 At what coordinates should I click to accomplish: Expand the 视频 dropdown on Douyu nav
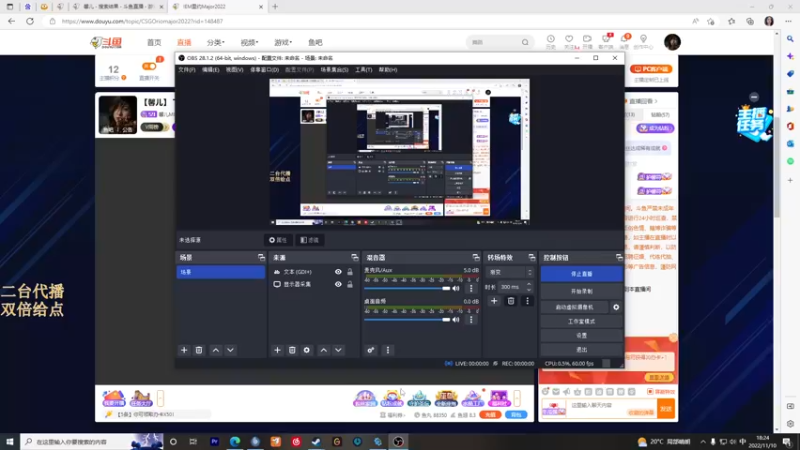[249, 42]
